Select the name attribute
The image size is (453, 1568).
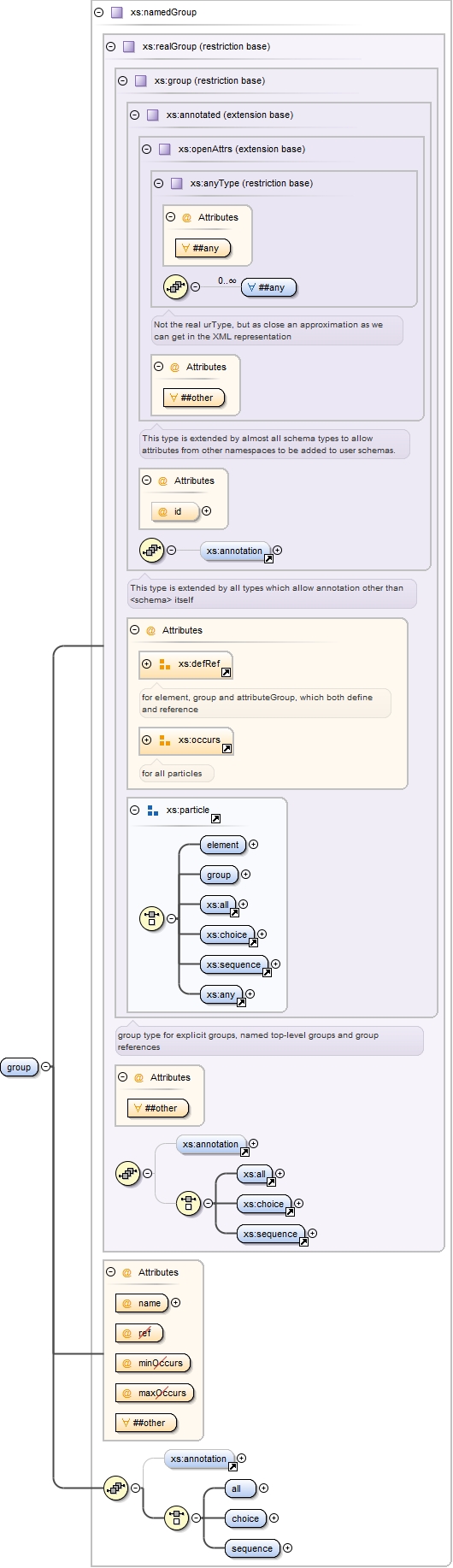tap(142, 1304)
